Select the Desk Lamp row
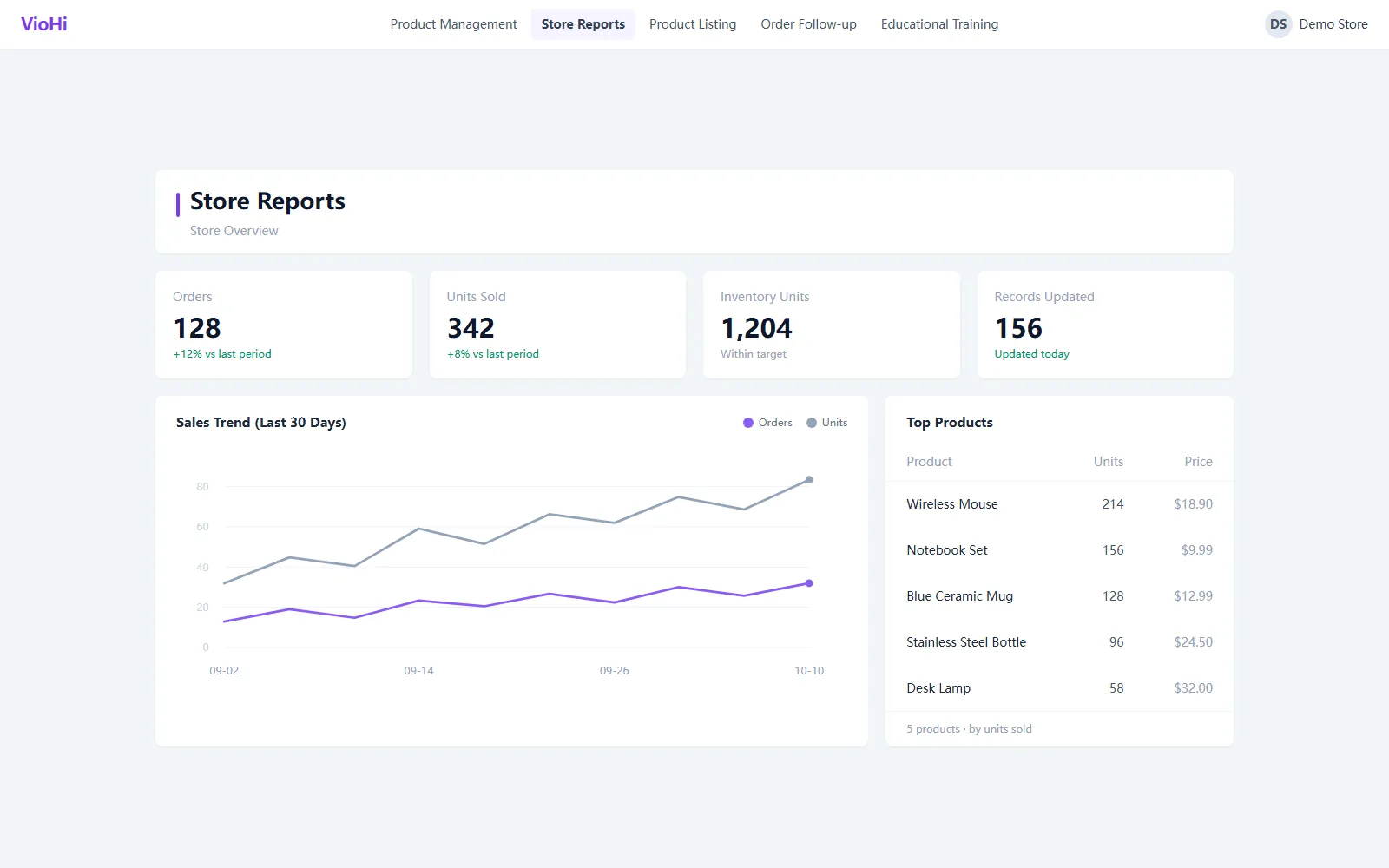 1059,688
